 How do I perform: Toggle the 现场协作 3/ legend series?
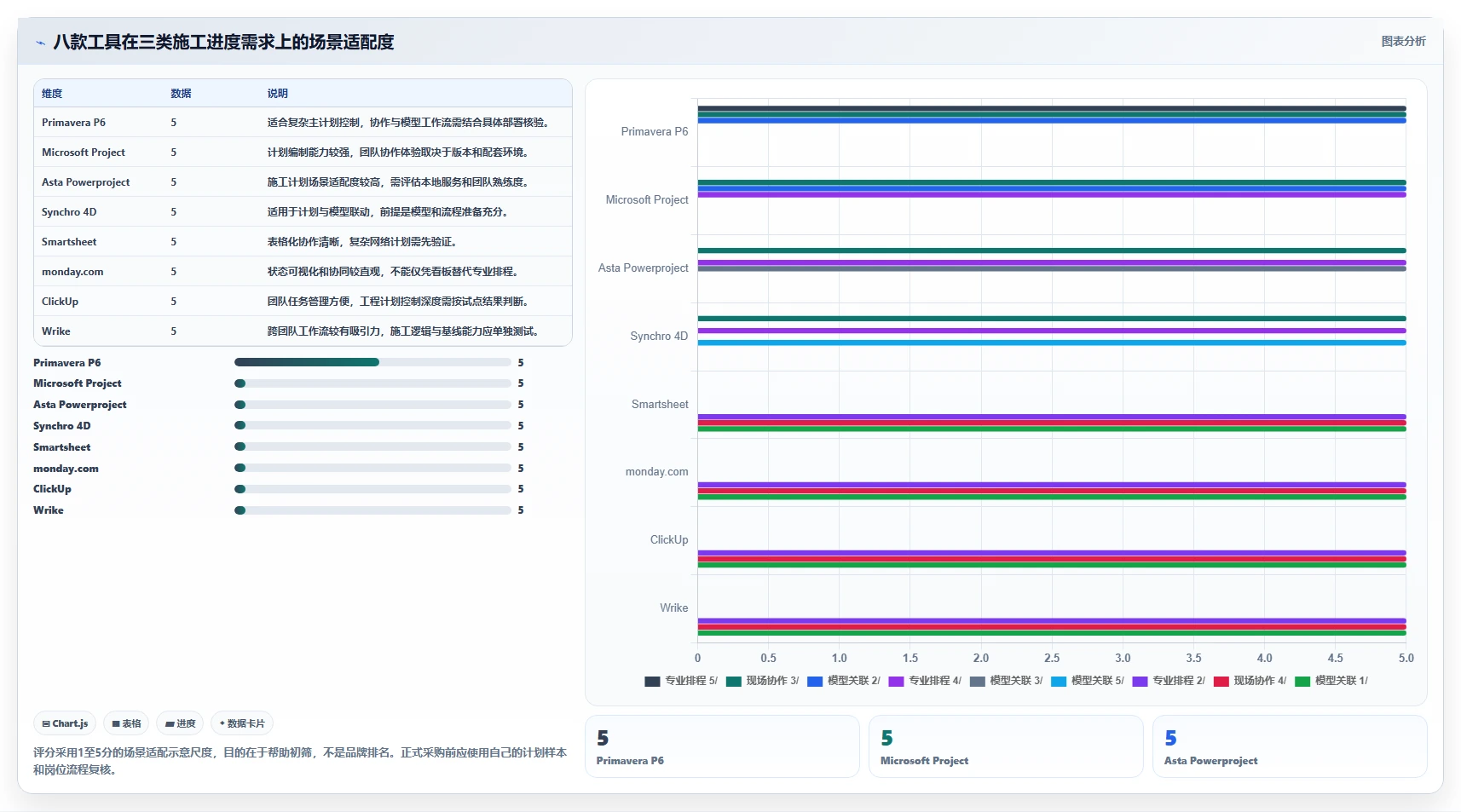pyautogui.click(x=762, y=681)
